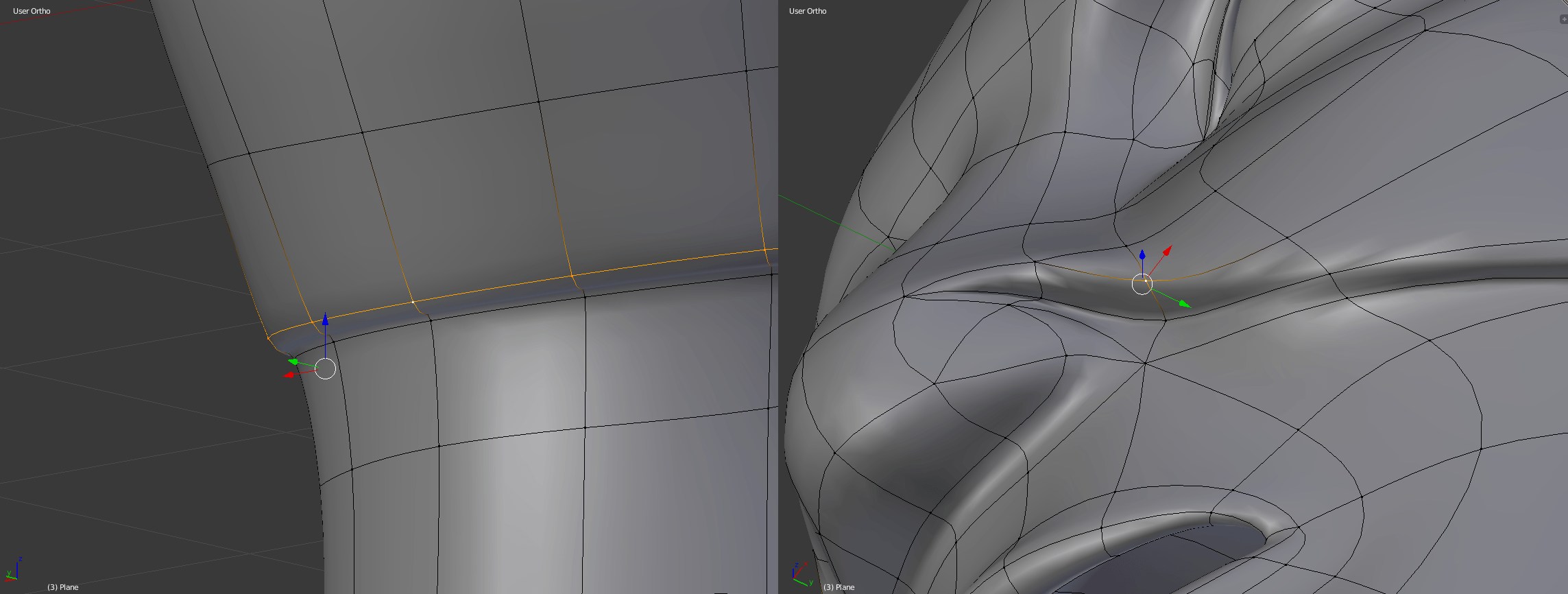Click the '(3) Plane' label in left viewport
The width and height of the screenshot is (1568, 594).
point(63,587)
